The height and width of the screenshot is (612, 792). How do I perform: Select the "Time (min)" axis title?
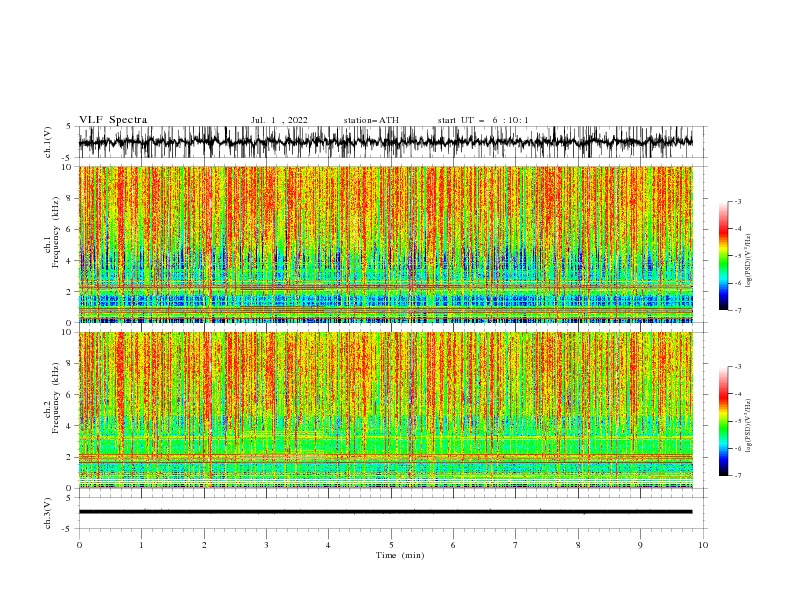coord(400,555)
